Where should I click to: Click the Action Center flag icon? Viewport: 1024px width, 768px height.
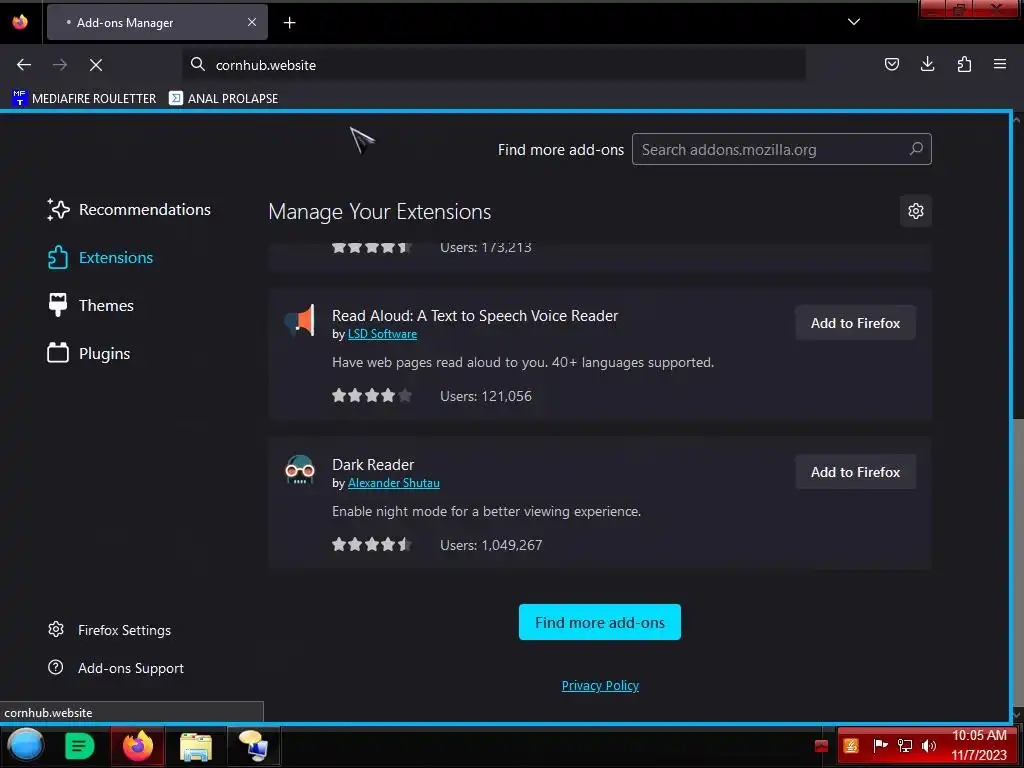[x=880, y=746]
